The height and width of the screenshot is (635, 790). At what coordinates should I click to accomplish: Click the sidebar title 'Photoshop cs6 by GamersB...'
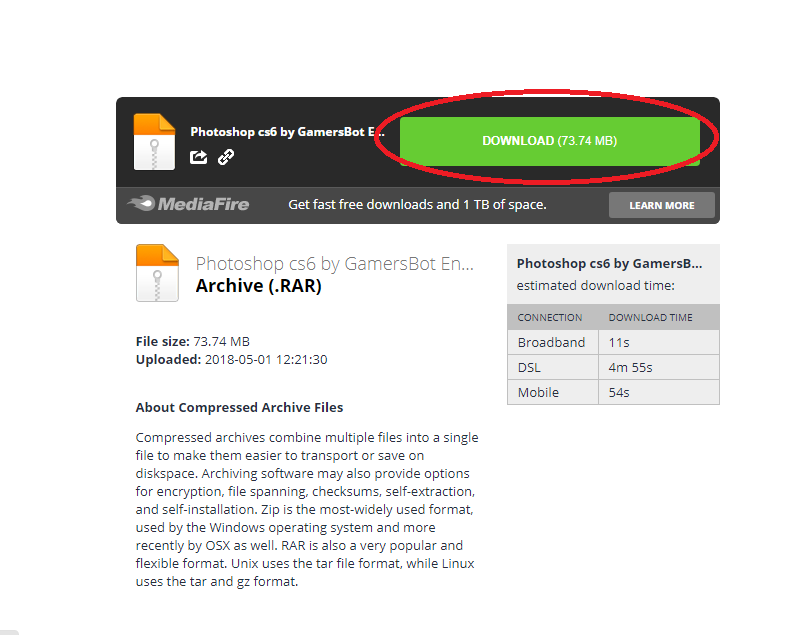pos(609,264)
